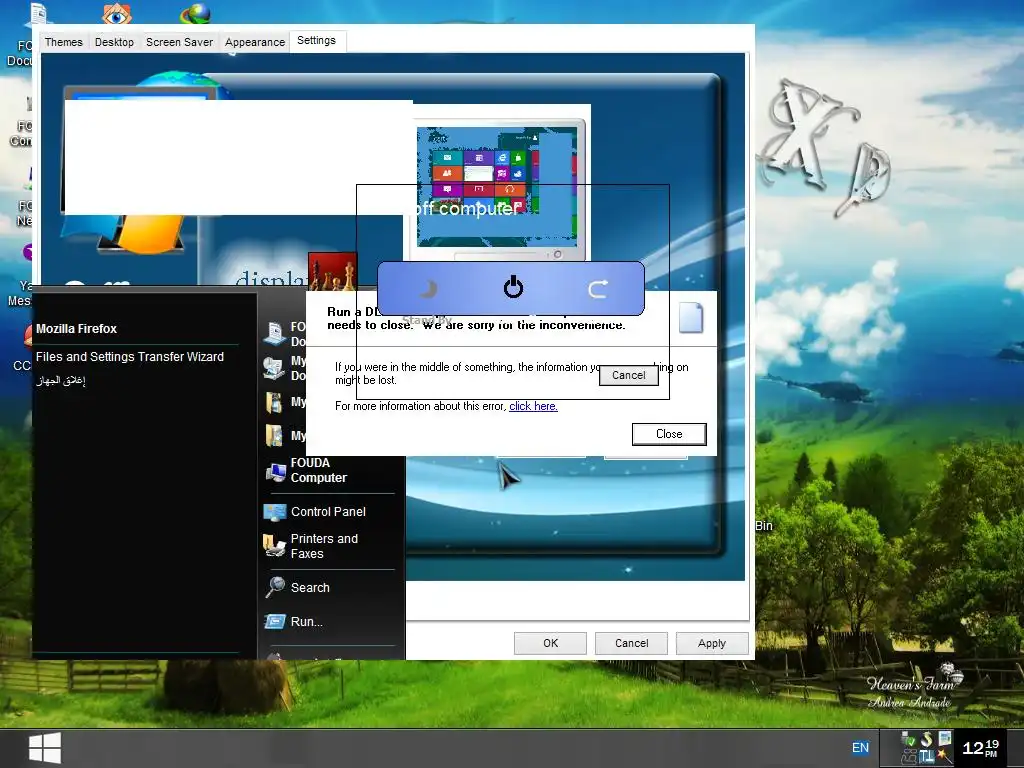Open the FastStone eye icon on desktop
The image size is (1024, 768).
(117, 12)
